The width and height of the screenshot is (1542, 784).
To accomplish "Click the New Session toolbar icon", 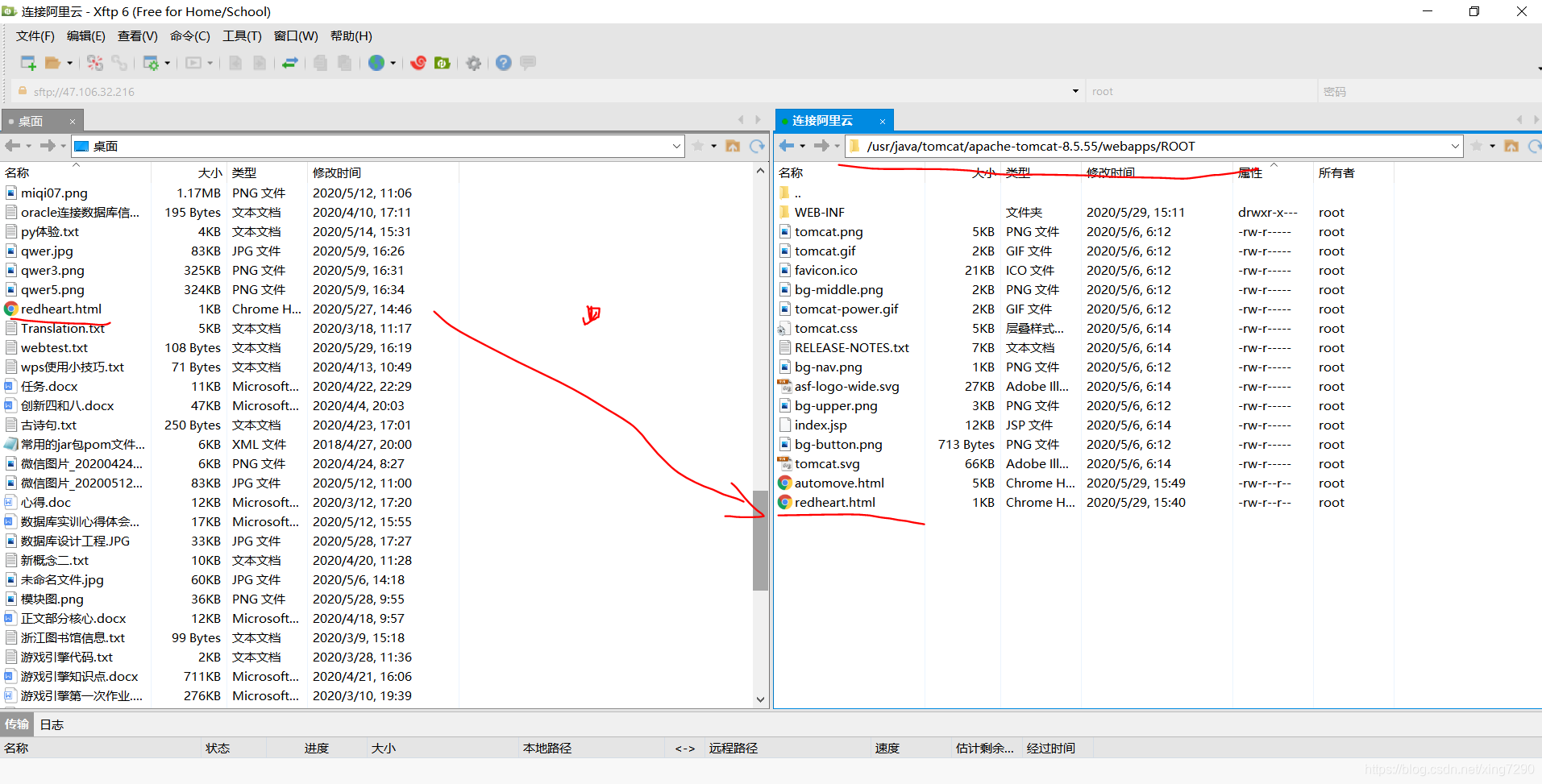I will pos(28,63).
